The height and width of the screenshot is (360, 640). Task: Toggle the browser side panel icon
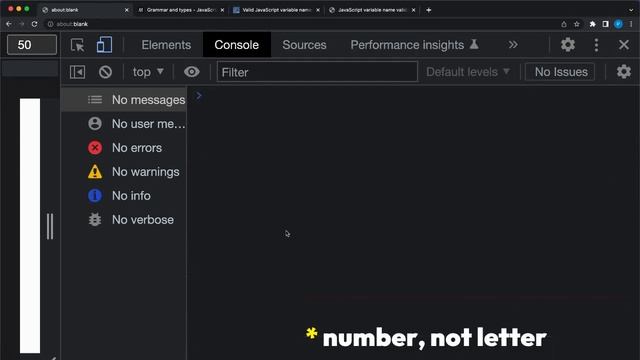pyautogui.click(x=606, y=24)
